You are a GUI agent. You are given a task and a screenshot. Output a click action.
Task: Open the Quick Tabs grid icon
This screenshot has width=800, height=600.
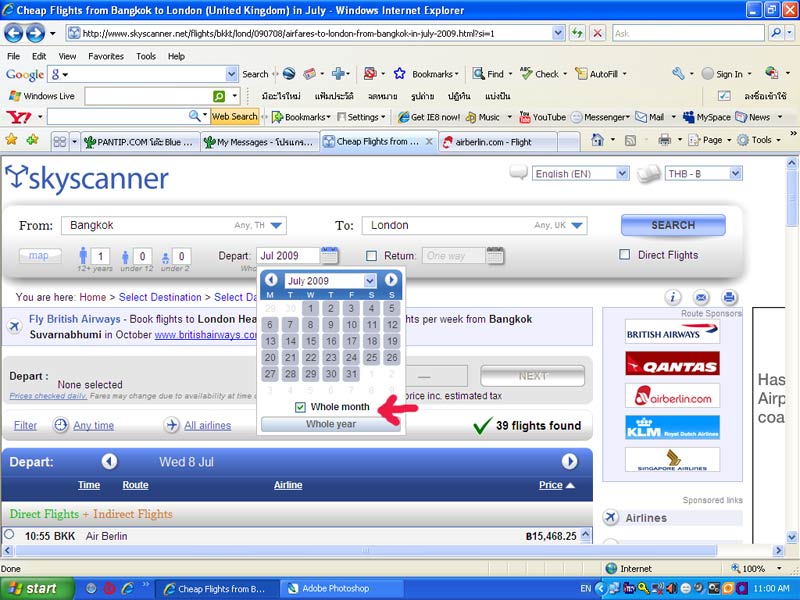tap(60, 141)
